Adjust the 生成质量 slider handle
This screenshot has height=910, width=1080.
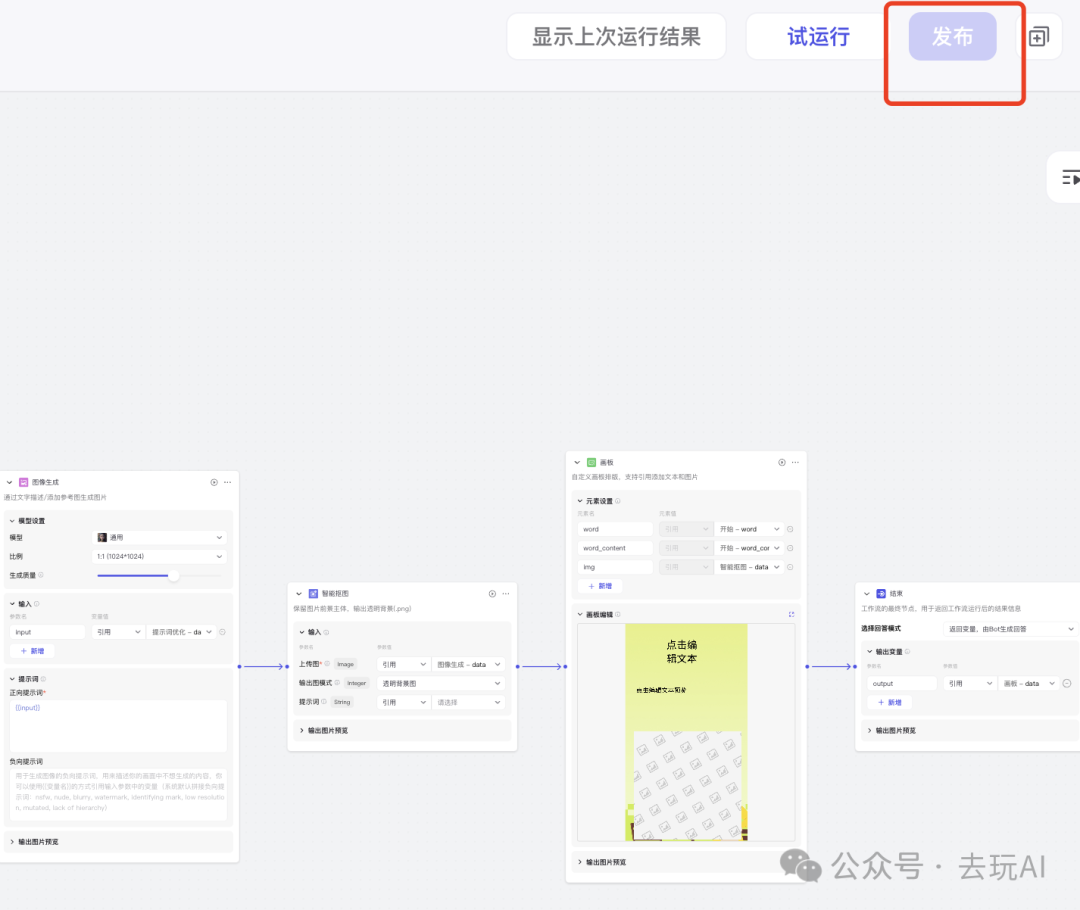[x=174, y=575]
